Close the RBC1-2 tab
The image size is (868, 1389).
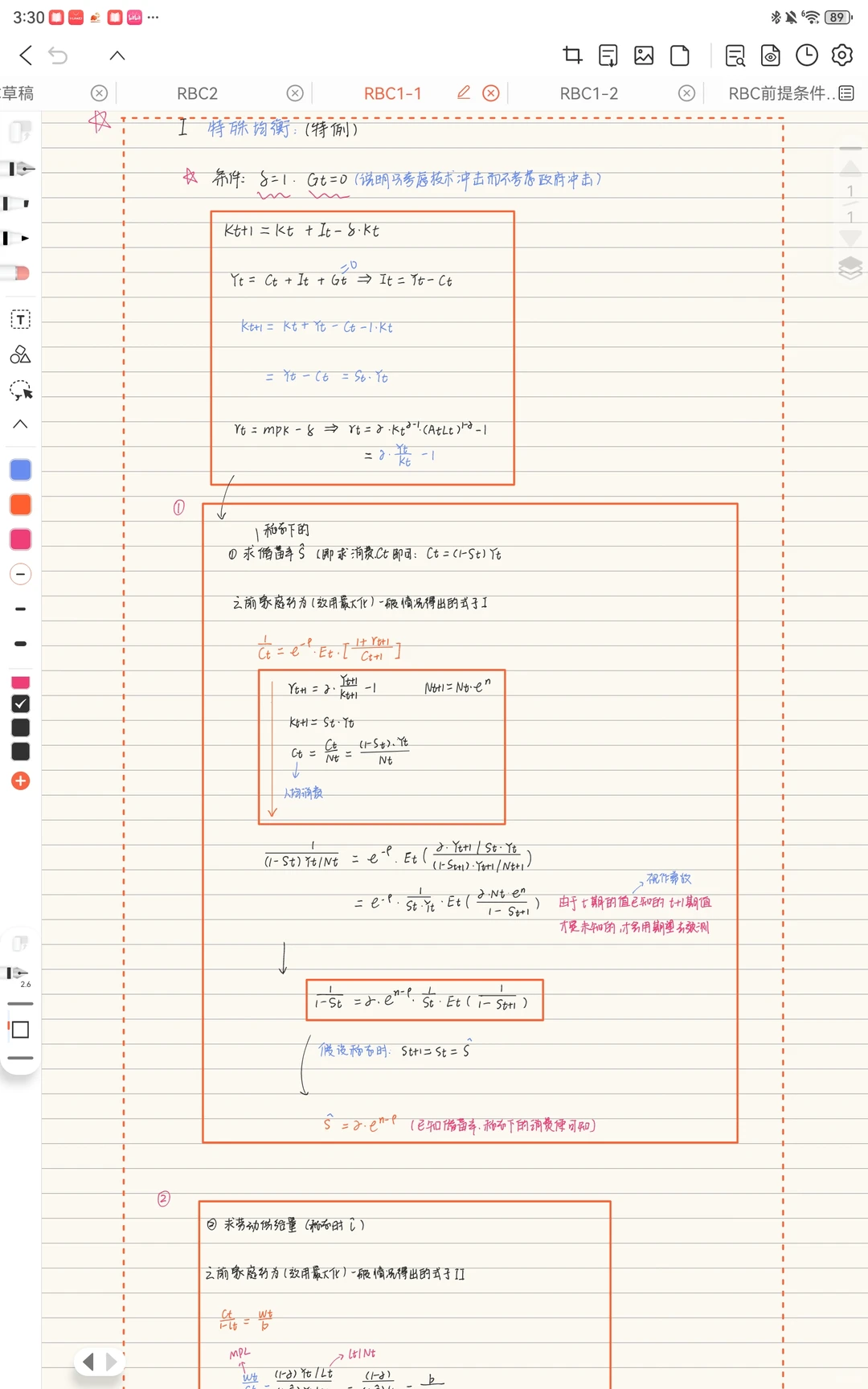(686, 93)
